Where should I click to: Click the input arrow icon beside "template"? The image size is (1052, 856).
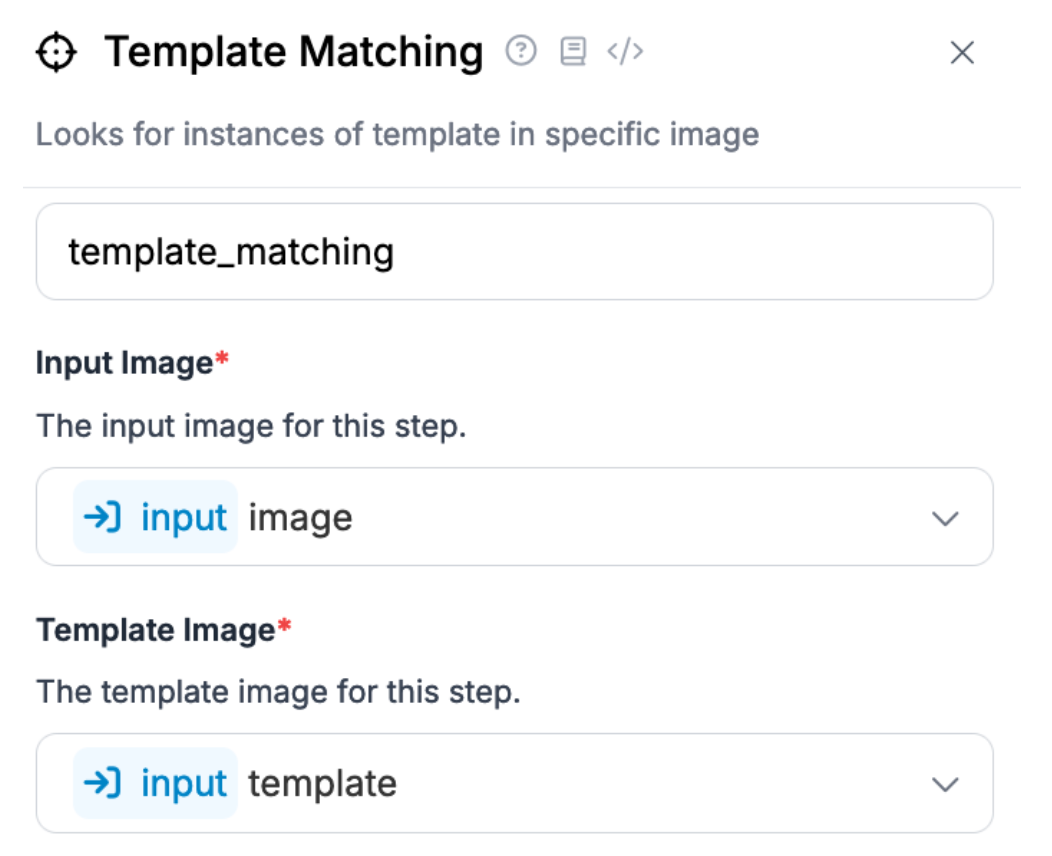(x=102, y=783)
